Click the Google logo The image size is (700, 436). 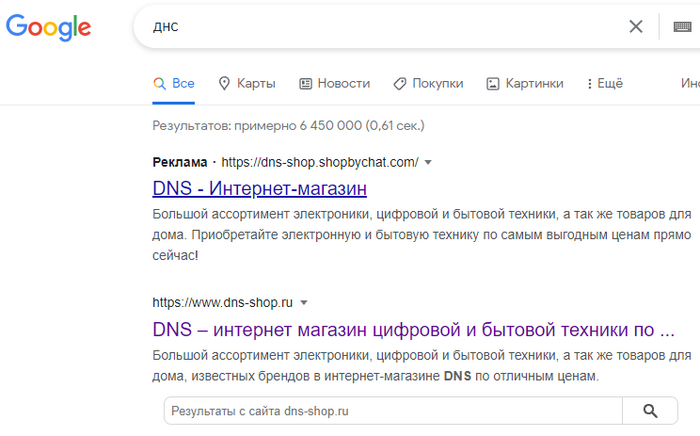(48, 27)
